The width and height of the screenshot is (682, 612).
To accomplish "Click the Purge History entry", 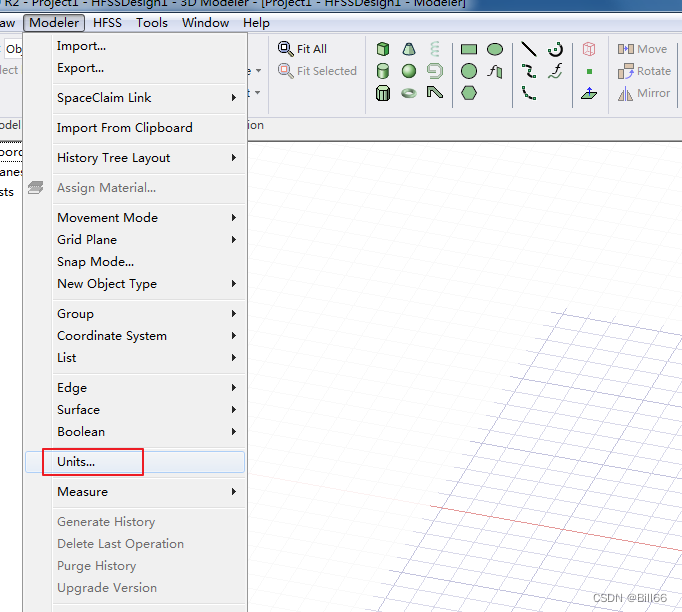I will [135, 566].
